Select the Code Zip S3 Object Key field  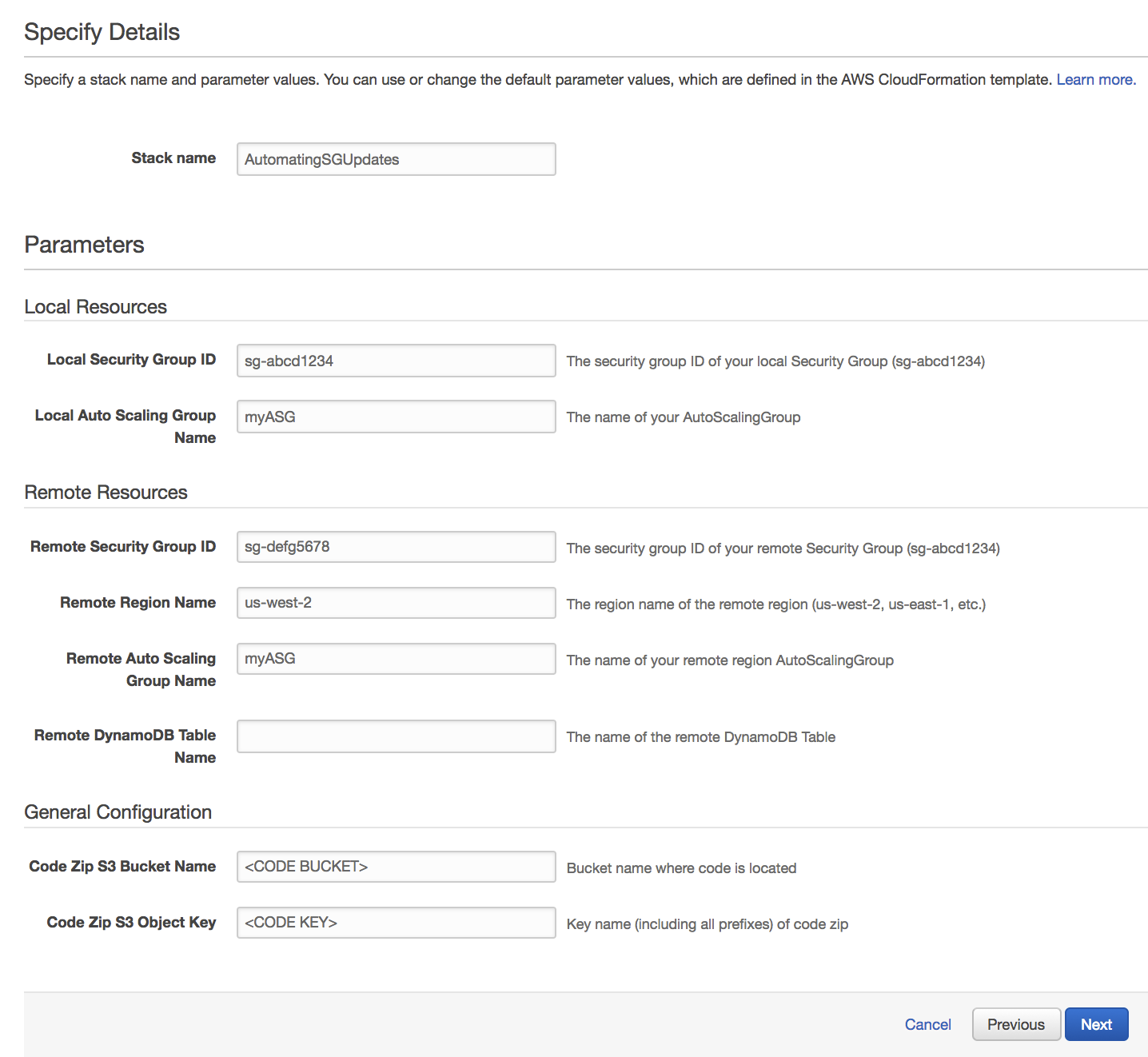pyautogui.click(x=396, y=923)
